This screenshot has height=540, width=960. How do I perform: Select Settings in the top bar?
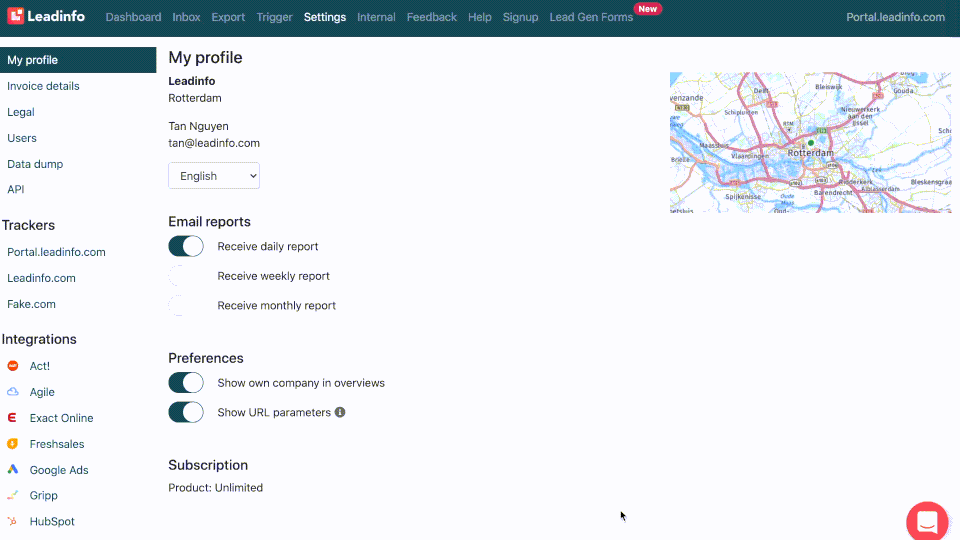click(x=324, y=17)
